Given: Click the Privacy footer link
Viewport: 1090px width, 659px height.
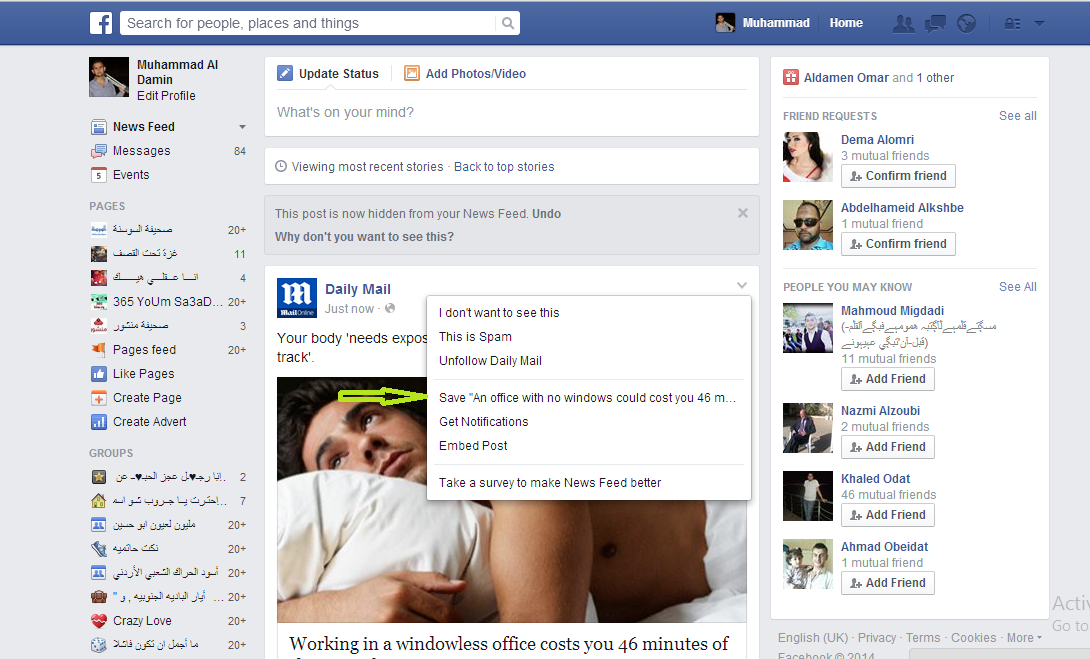Looking at the screenshot, I should coord(877,637).
